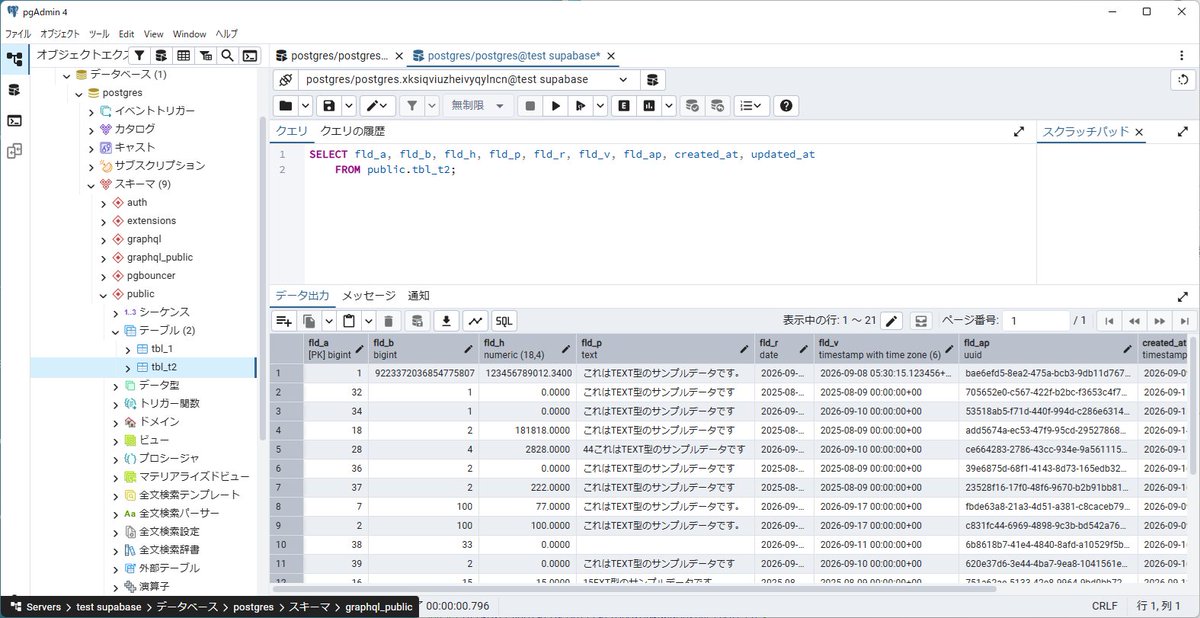The width and height of the screenshot is (1200, 618).
Task: Open the PSQL terminal sidebar icon
Action: [x=14, y=121]
